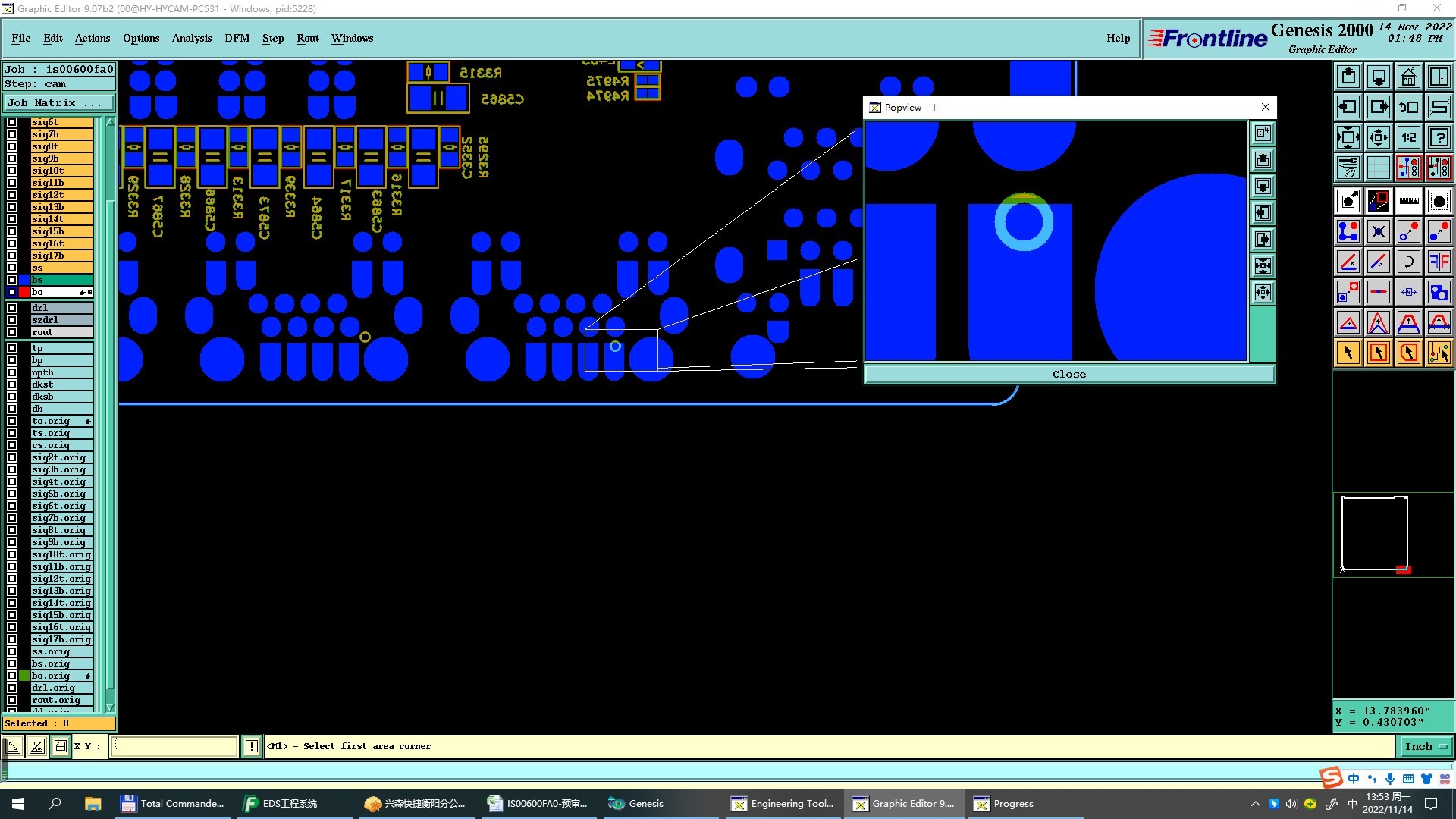
Task: Toggle the drl layer checkbox
Action: [x=12, y=308]
